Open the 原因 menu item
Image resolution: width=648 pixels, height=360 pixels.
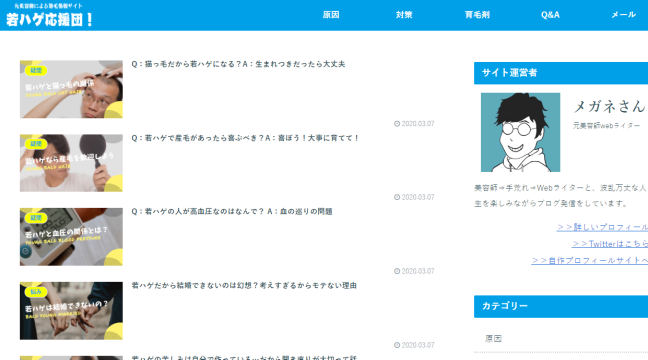coord(331,15)
